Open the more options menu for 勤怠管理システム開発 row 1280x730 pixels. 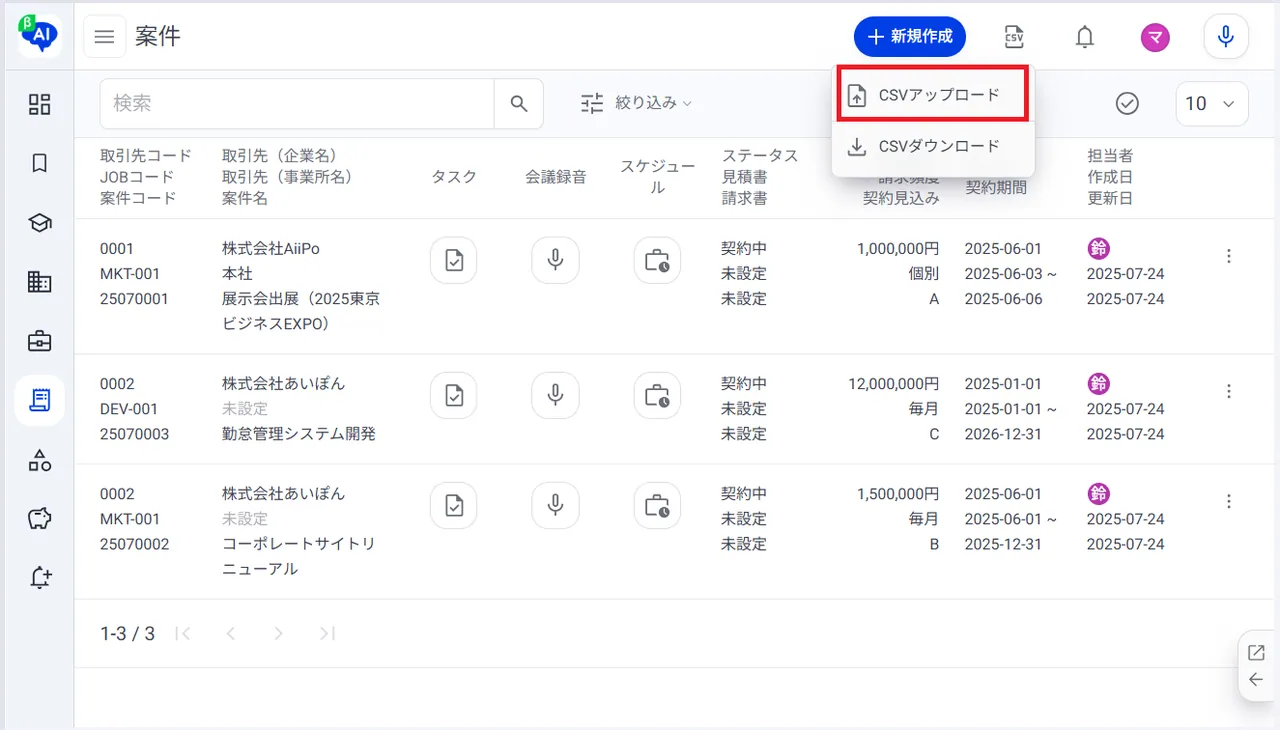[1229, 392]
